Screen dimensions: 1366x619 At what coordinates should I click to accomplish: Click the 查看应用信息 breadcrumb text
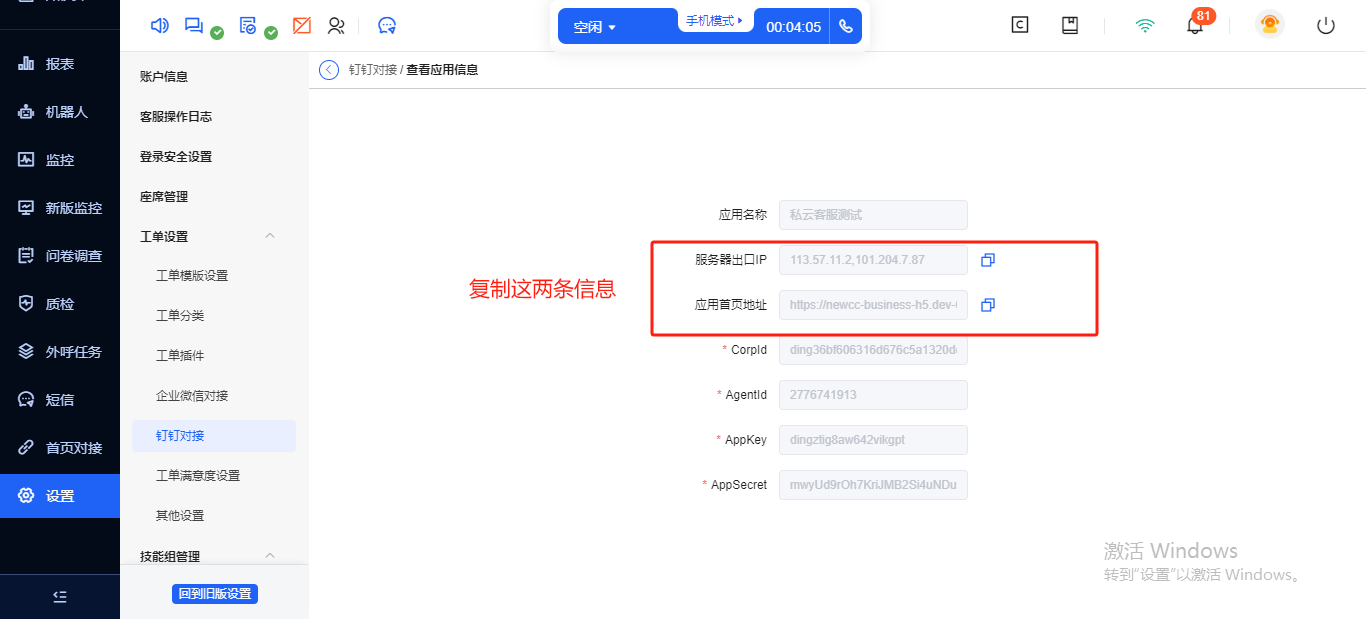point(442,70)
